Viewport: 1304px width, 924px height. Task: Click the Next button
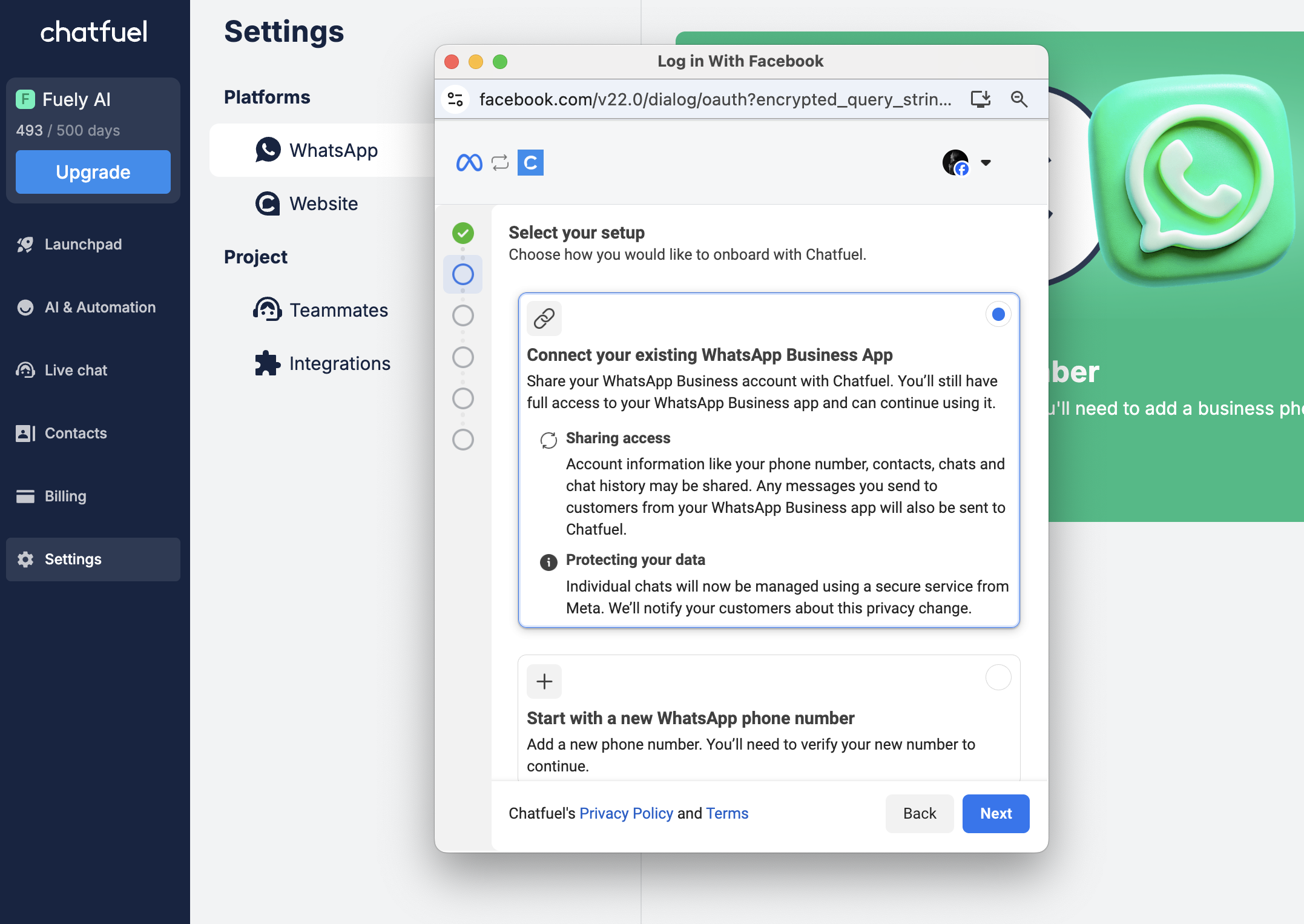click(x=995, y=813)
